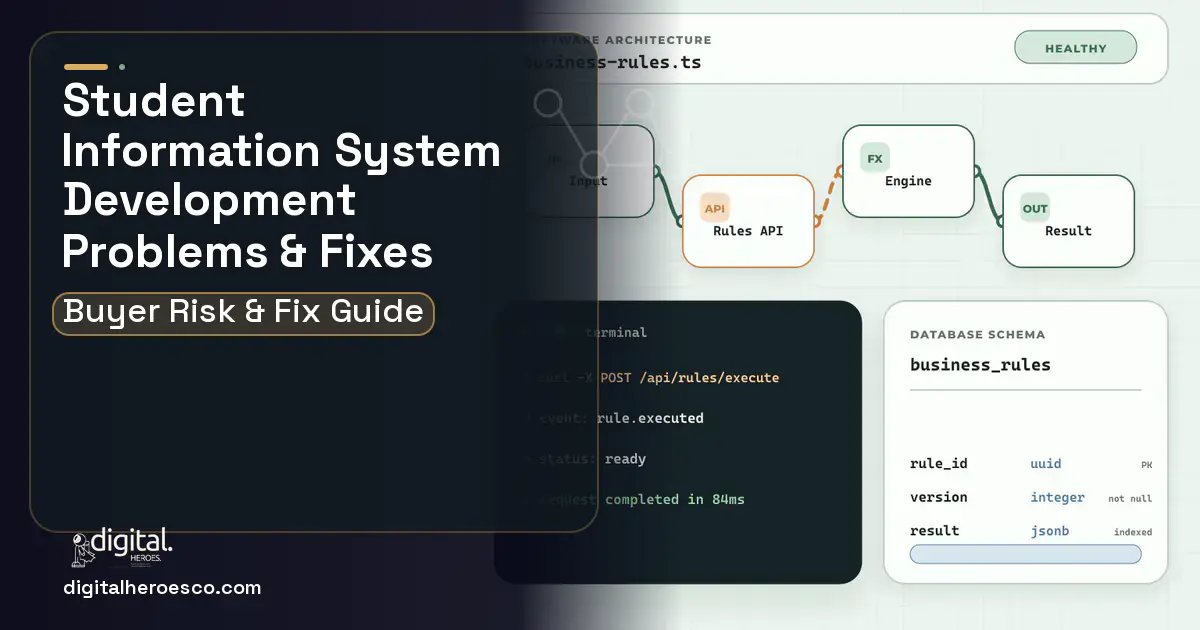Click the not null constraint label

click(x=1130, y=498)
